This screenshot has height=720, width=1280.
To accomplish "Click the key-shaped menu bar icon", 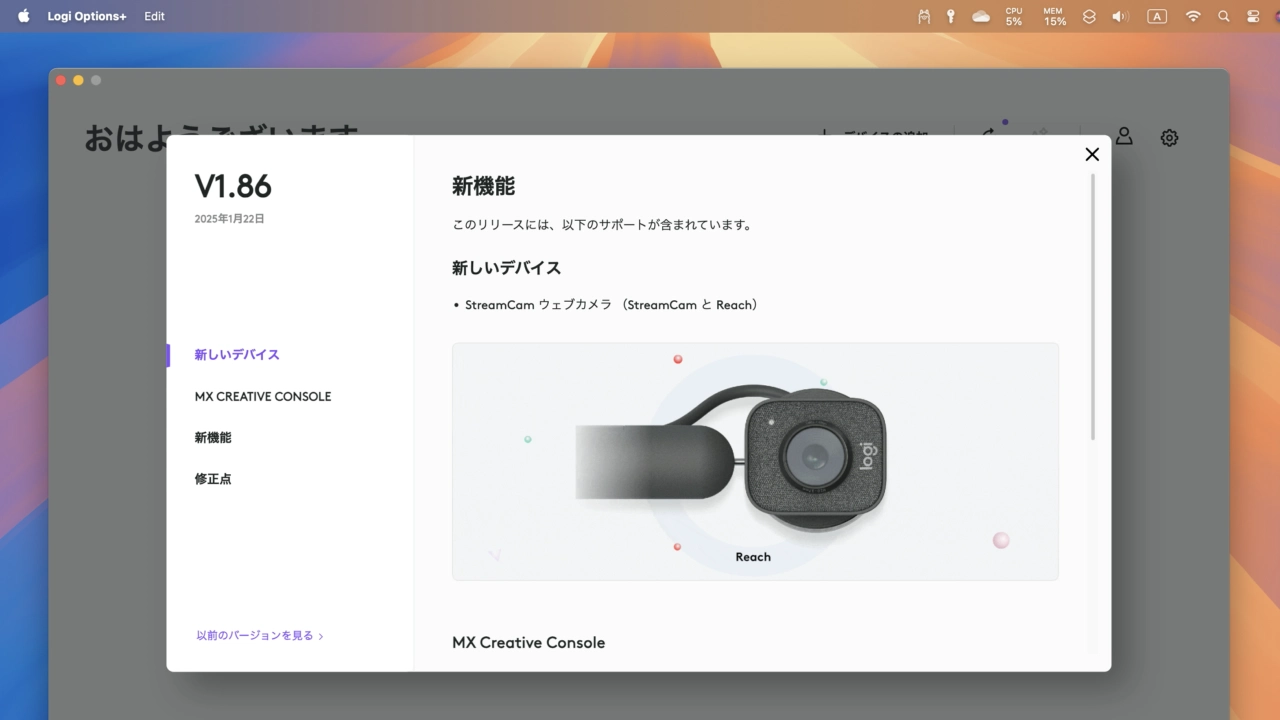I will [951, 16].
